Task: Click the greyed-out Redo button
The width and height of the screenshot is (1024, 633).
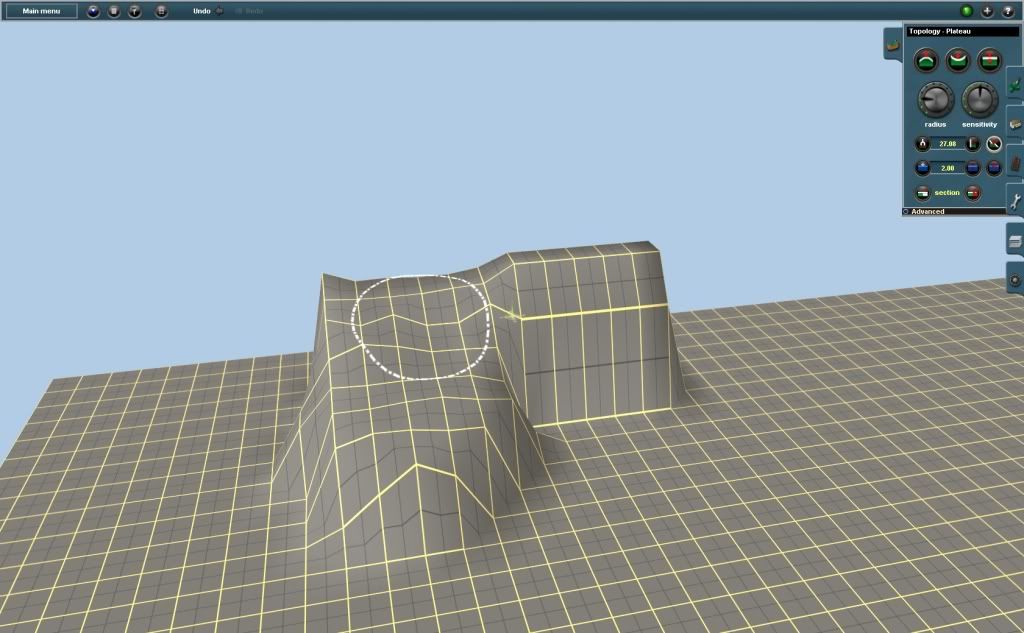Action: click(249, 11)
